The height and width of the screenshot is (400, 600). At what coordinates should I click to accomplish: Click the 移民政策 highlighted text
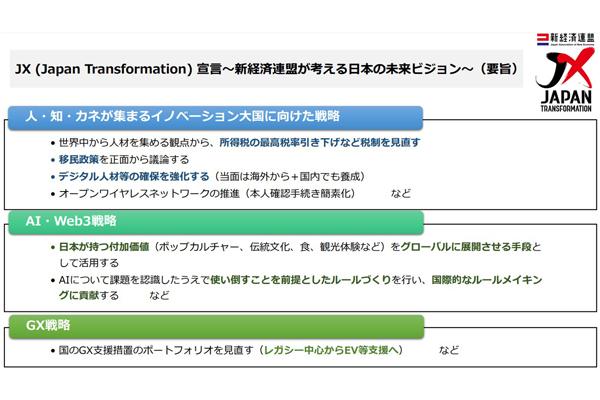tap(81, 159)
